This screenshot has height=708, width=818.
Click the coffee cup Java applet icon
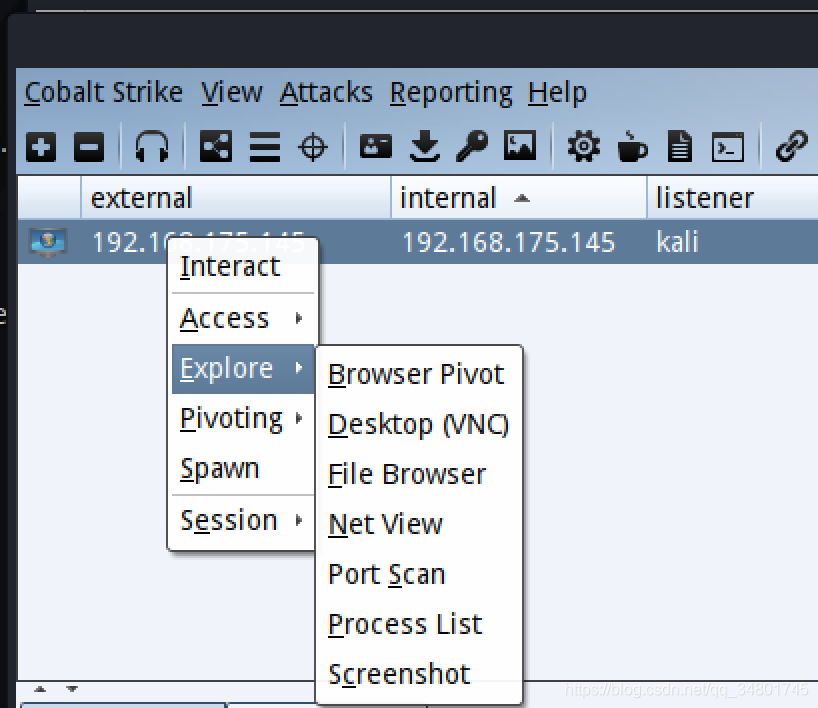click(x=632, y=146)
